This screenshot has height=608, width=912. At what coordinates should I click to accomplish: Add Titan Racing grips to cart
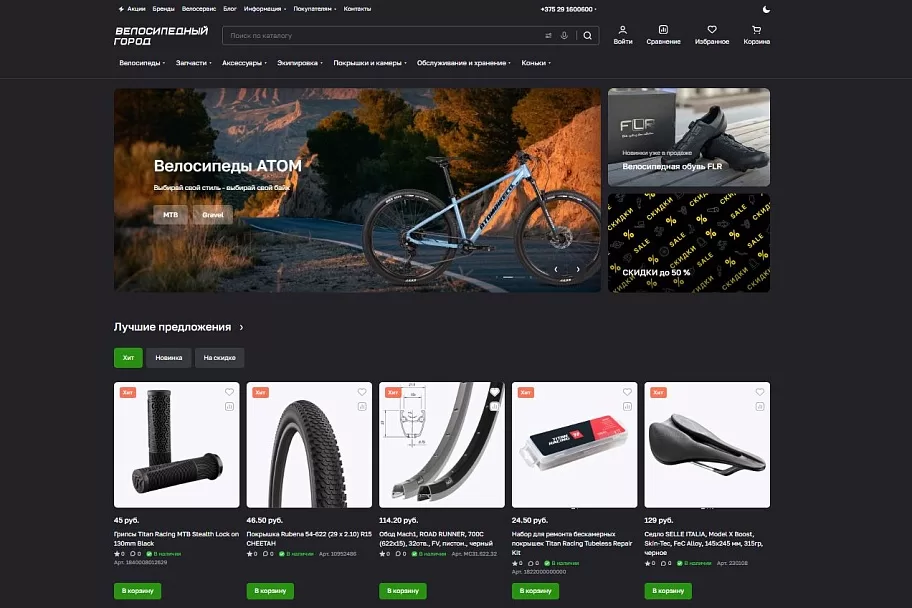click(x=137, y=591)
